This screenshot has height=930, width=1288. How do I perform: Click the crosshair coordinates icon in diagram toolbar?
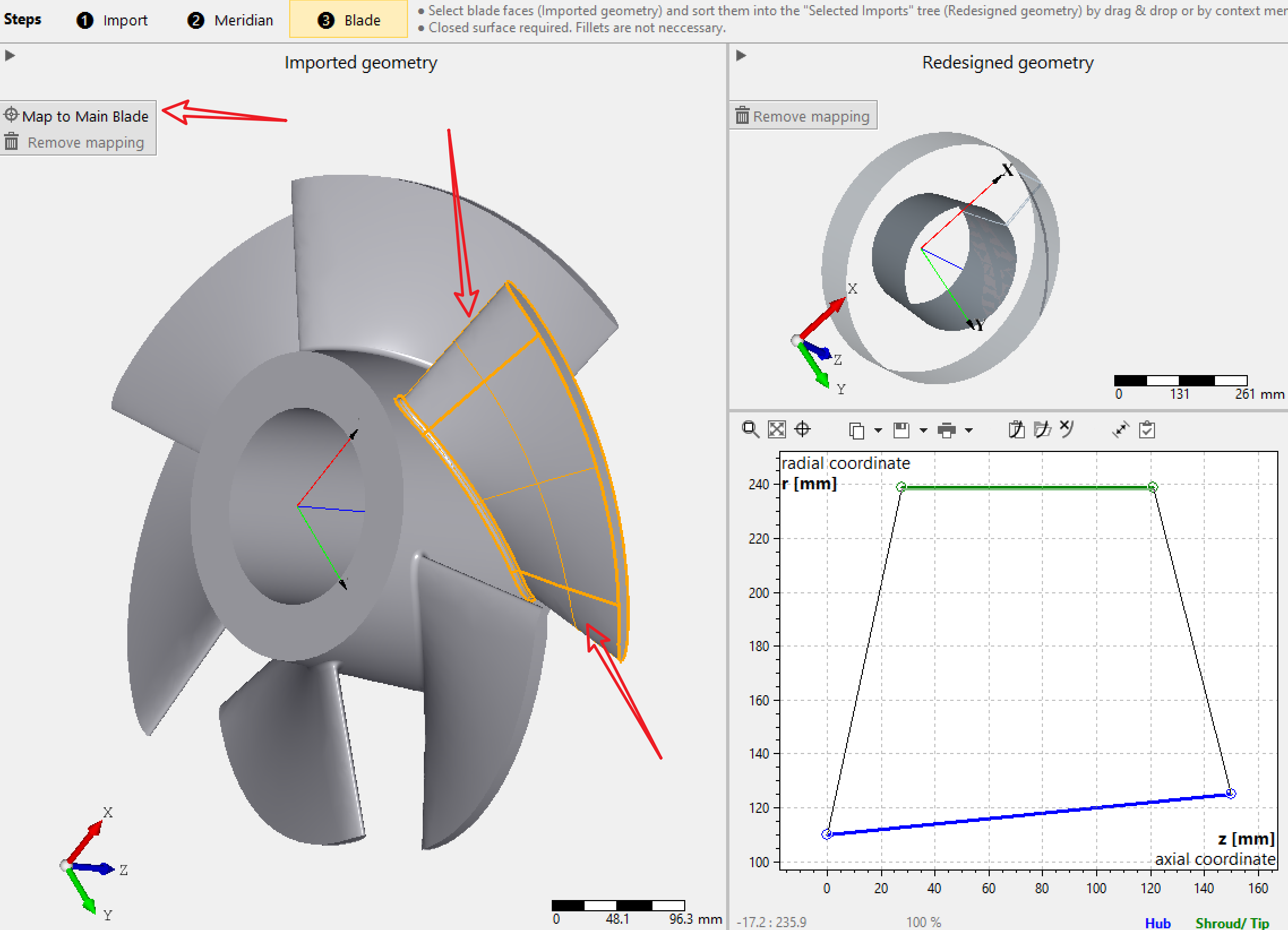(802, 429)
